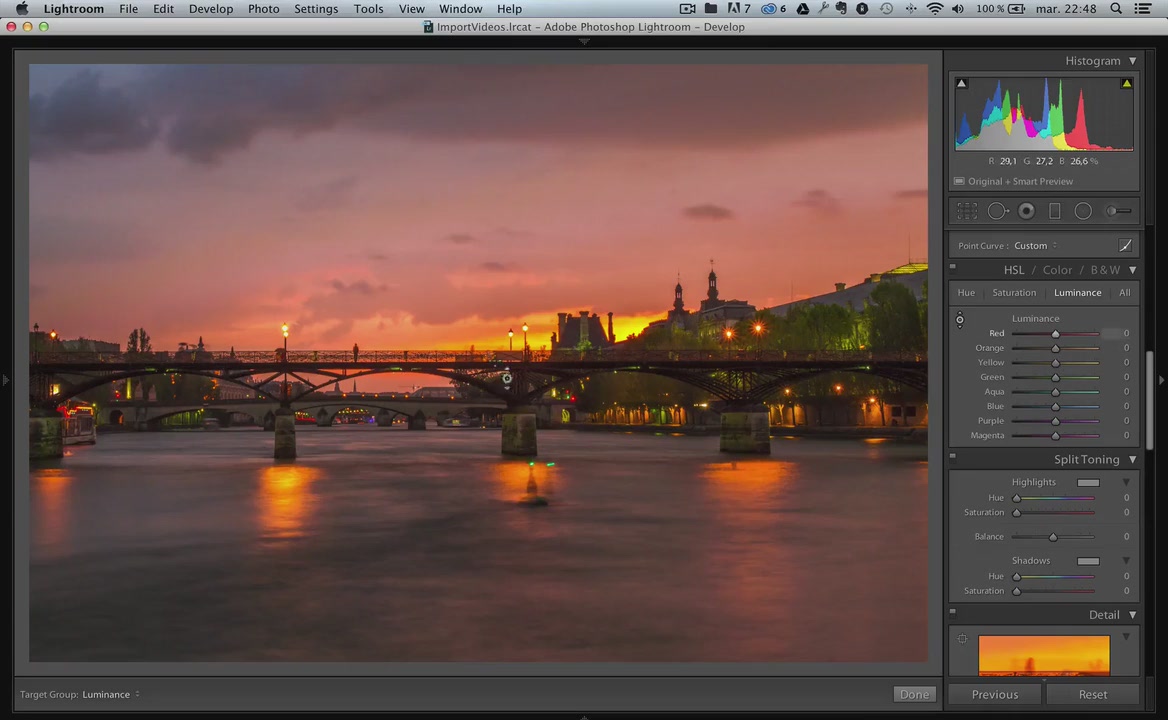Open the Notification Center icon
Viewport: 1168px width, 720px height.
pos(1143,9)
